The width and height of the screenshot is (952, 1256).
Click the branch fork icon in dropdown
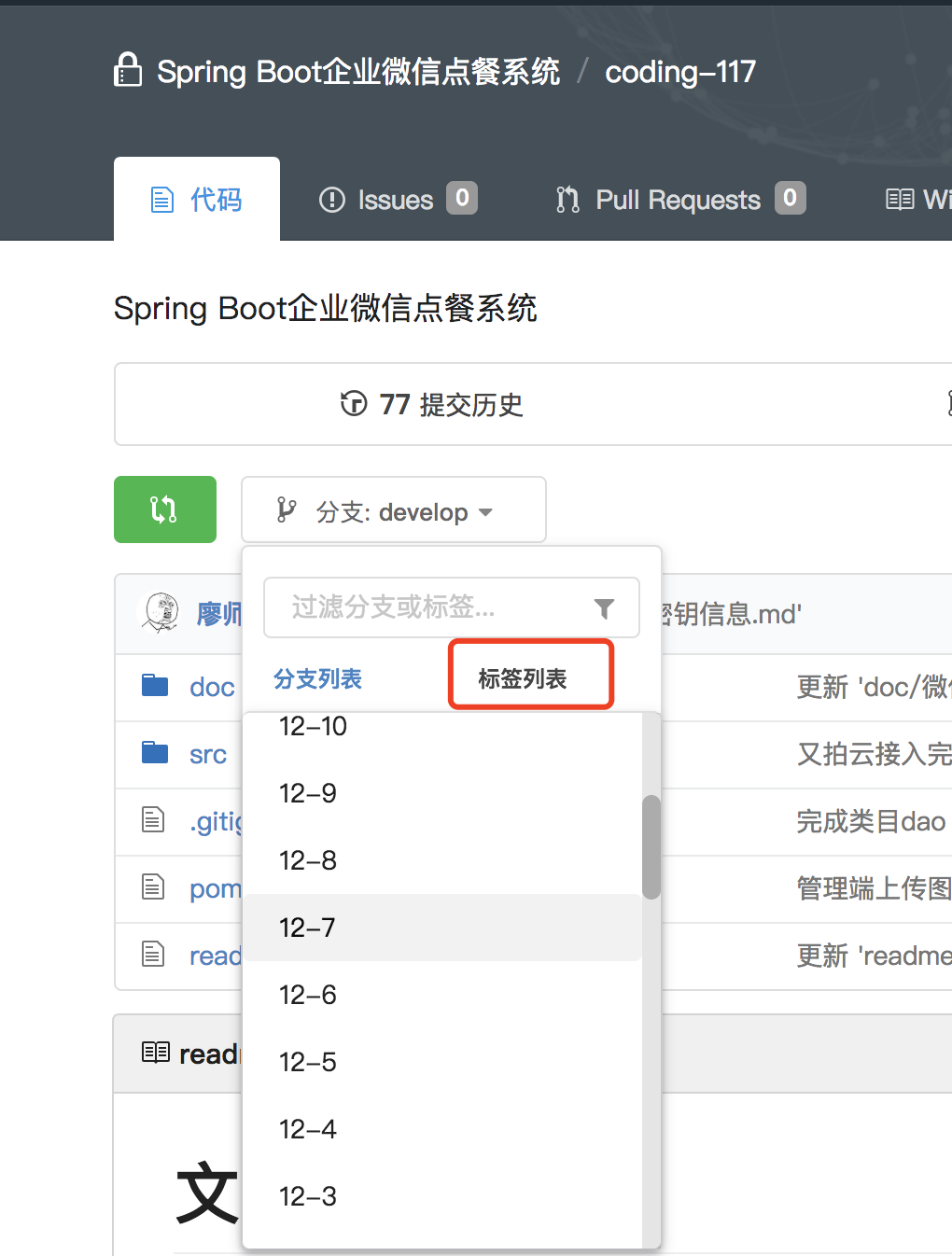click(x=287, y=510)
